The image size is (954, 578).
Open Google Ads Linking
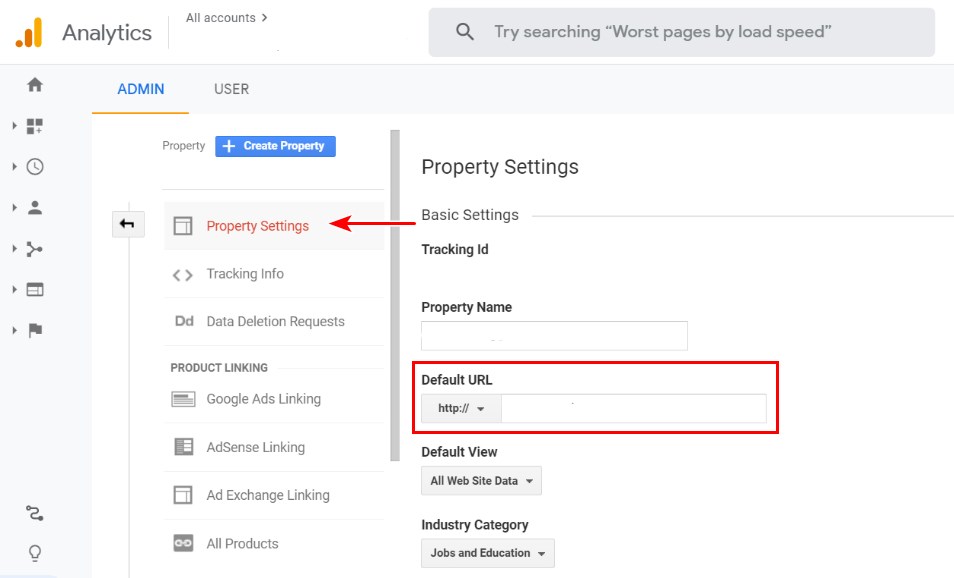coord(263,399)
